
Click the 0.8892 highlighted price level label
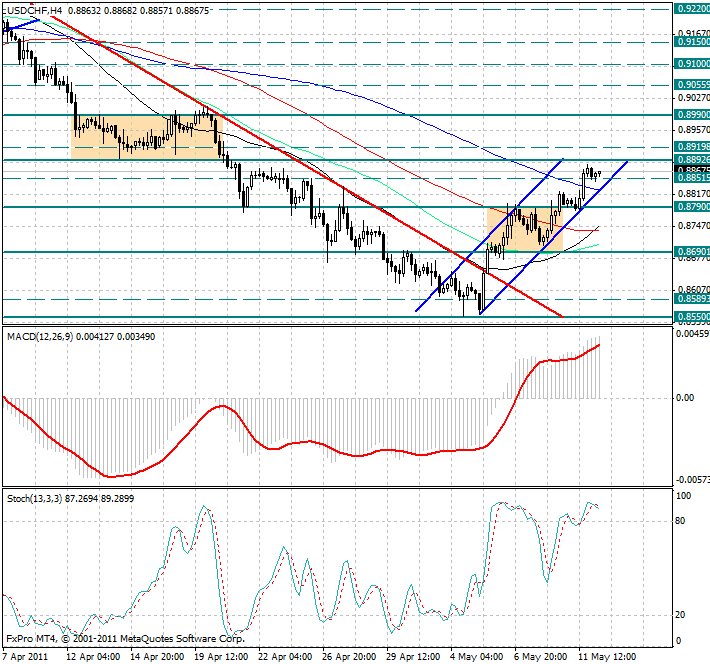(x=692, y=159)
